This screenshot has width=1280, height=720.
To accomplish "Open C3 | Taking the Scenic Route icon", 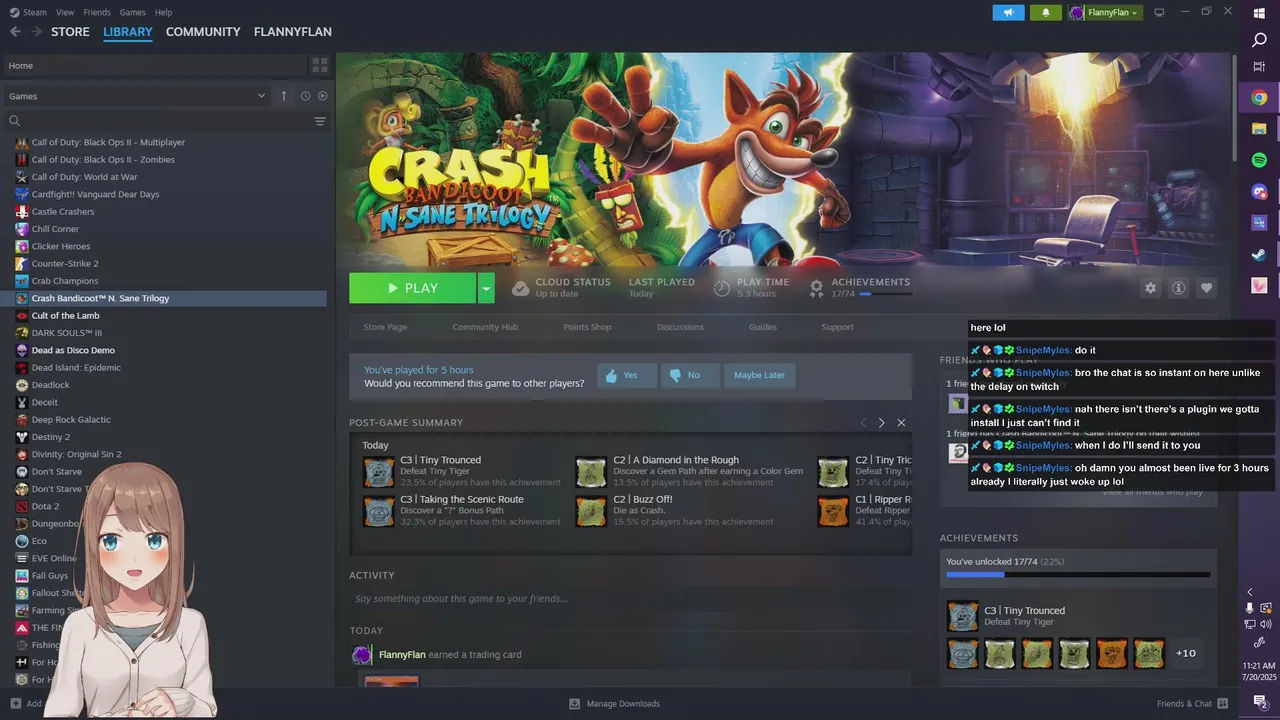I will click(379, 511).
